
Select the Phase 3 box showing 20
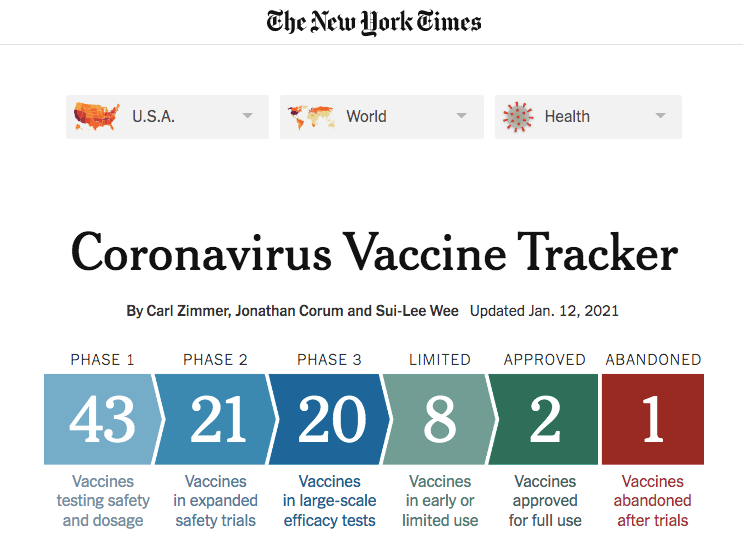(329, 419)
